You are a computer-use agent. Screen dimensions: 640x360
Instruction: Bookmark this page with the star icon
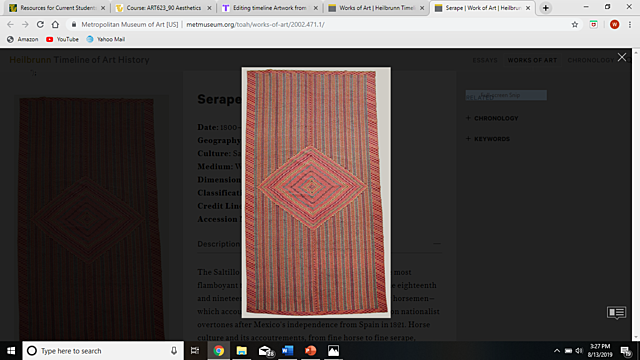pyautogui.click(x=575, y=24)
